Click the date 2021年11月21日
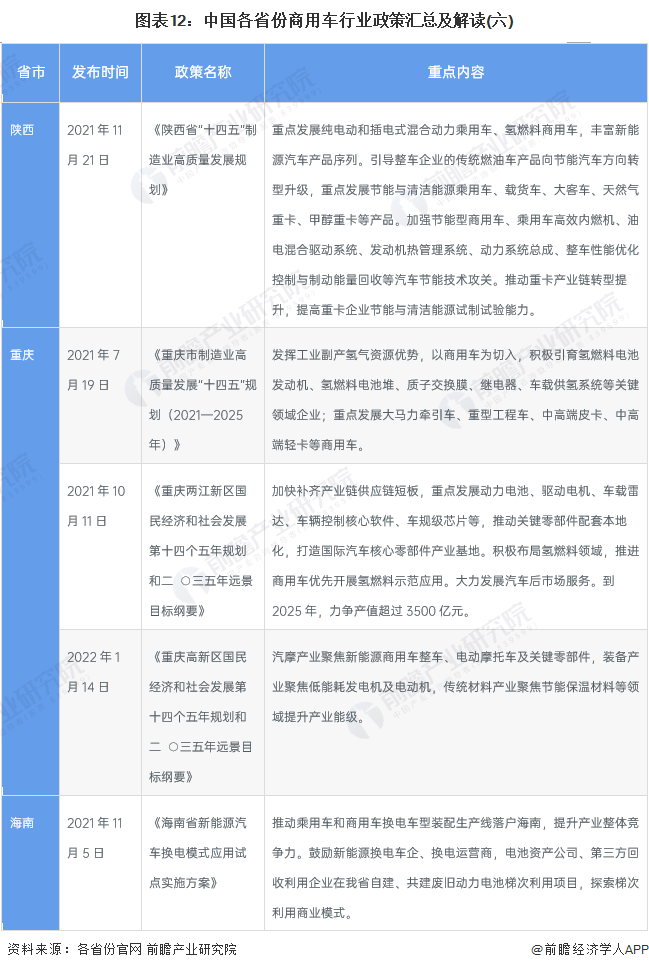Image resolution: width=649 pixels, height=970 pixels. (94, 145)
